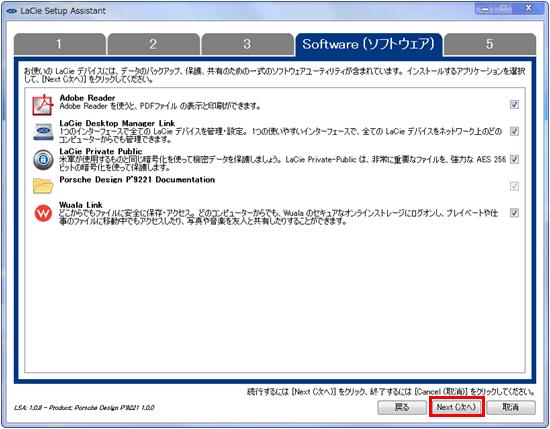
Task: Switch to step tab 3
Action: (247, 44)
